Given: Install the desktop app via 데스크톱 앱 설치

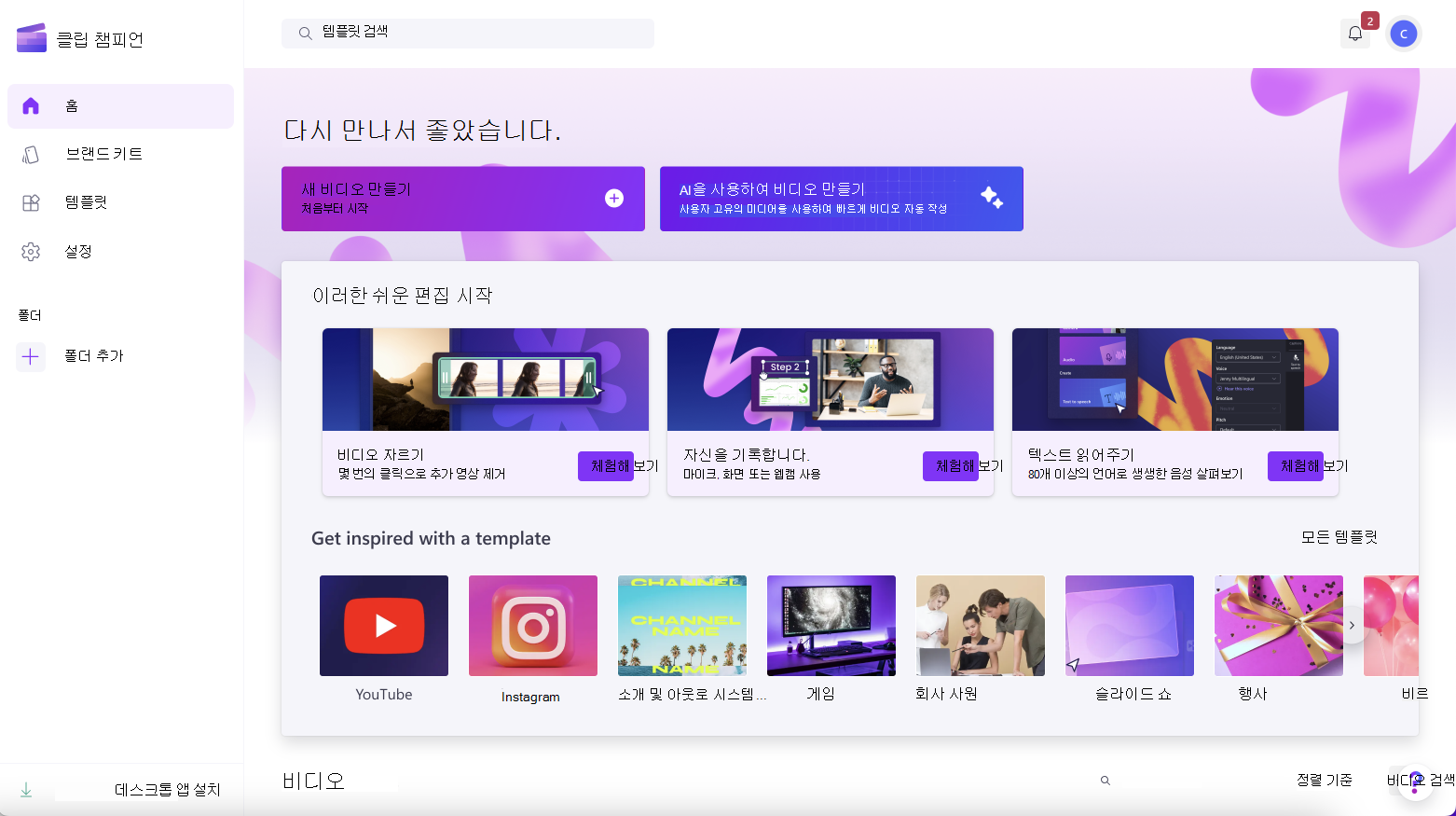Looking at the screenshot, I should point(168,790).
